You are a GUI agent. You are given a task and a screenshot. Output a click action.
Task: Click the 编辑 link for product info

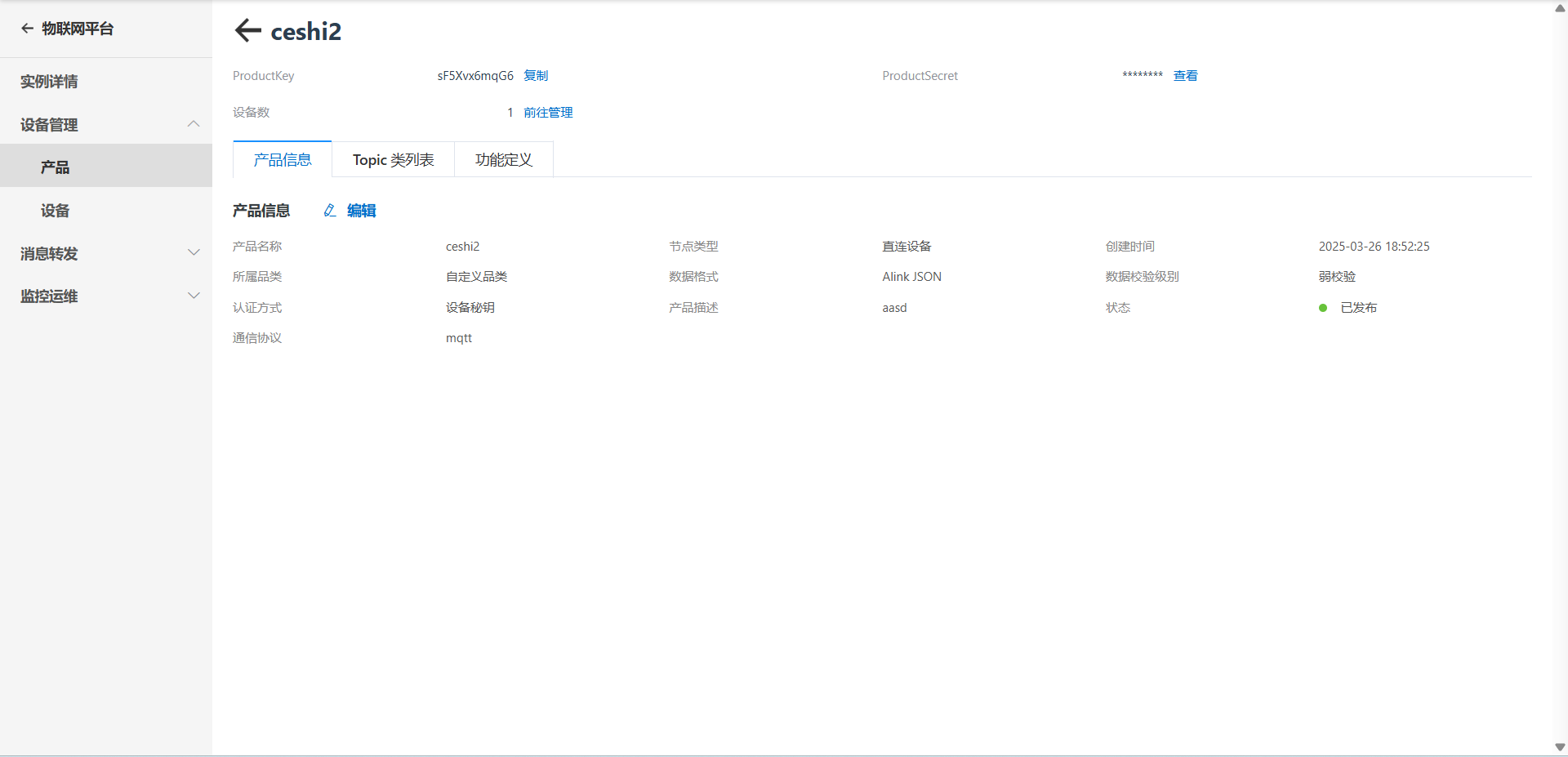coord(361,211)
